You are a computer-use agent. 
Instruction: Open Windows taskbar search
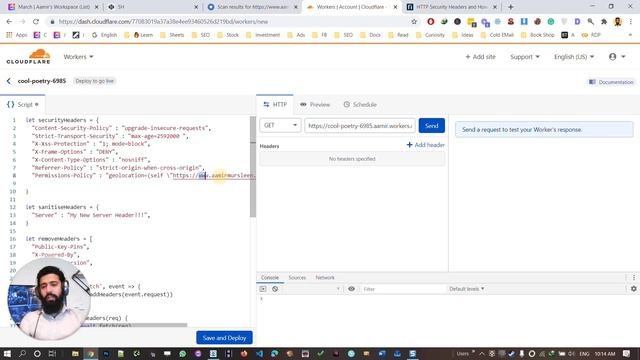22,353
